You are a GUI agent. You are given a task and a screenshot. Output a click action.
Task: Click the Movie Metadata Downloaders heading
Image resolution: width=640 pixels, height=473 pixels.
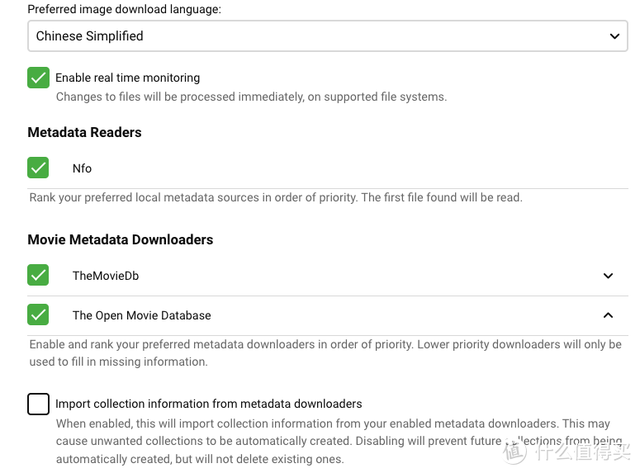point(120,240)
